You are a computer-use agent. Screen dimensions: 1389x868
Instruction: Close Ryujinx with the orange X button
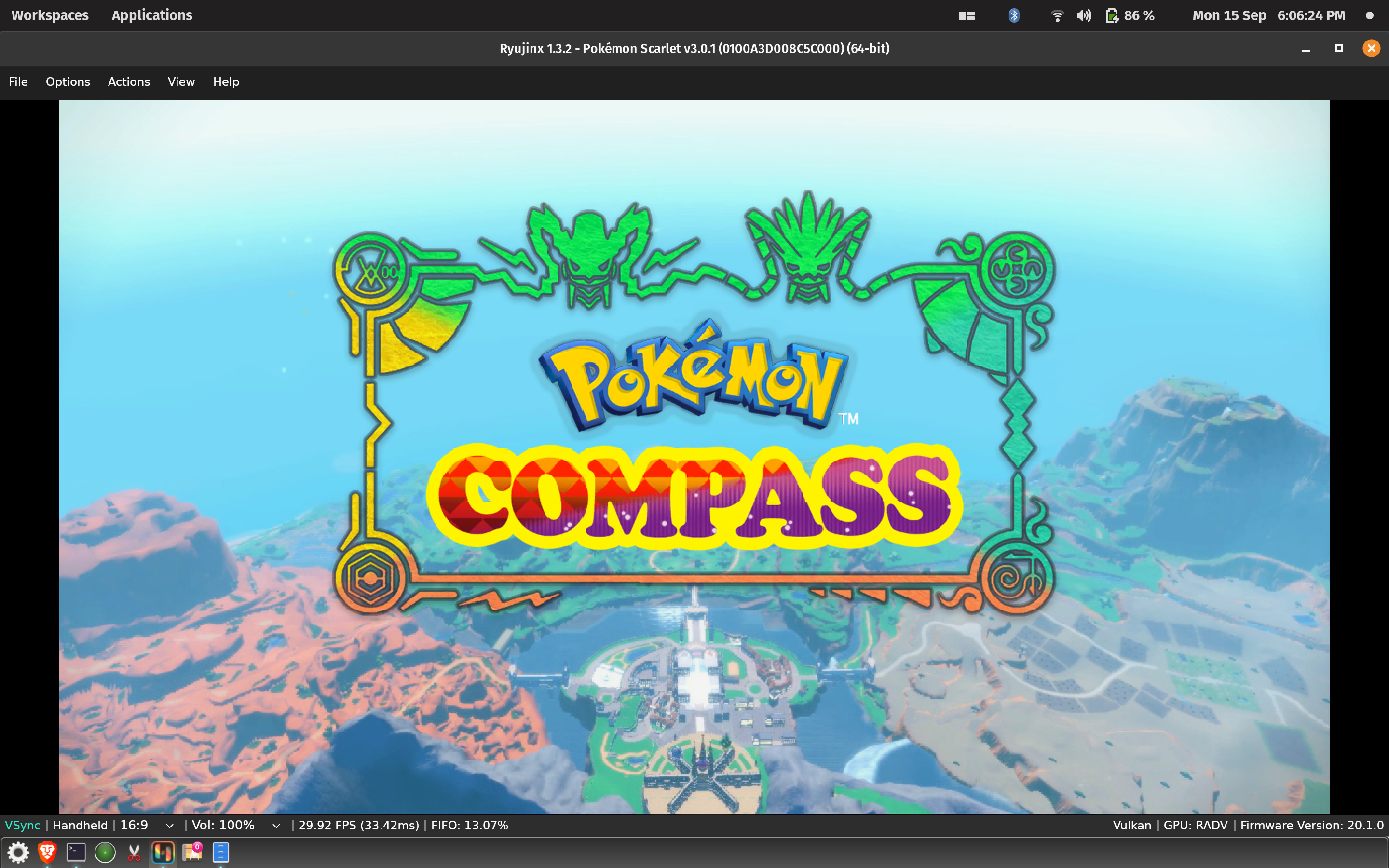tap(1371, 48)
